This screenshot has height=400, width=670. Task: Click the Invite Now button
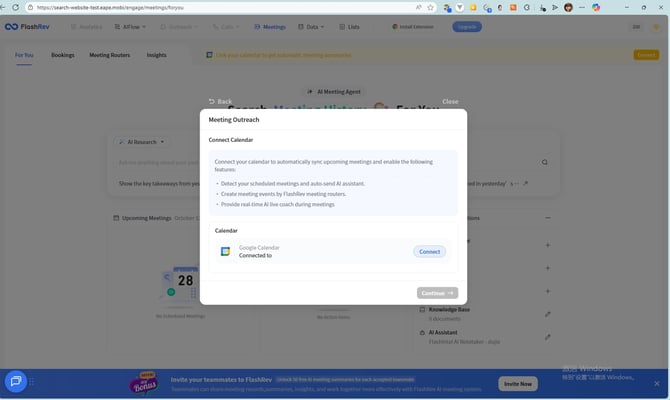point(518,383)
